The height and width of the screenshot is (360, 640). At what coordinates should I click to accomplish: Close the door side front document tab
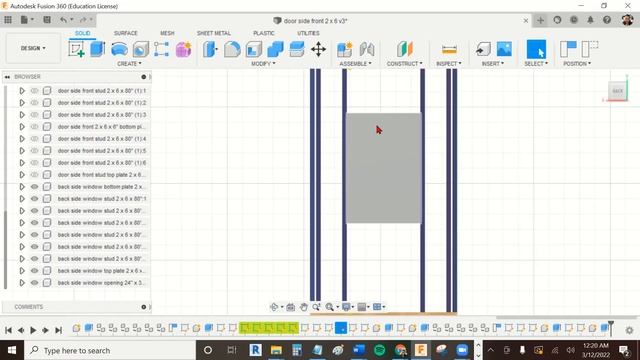[526, 20]
